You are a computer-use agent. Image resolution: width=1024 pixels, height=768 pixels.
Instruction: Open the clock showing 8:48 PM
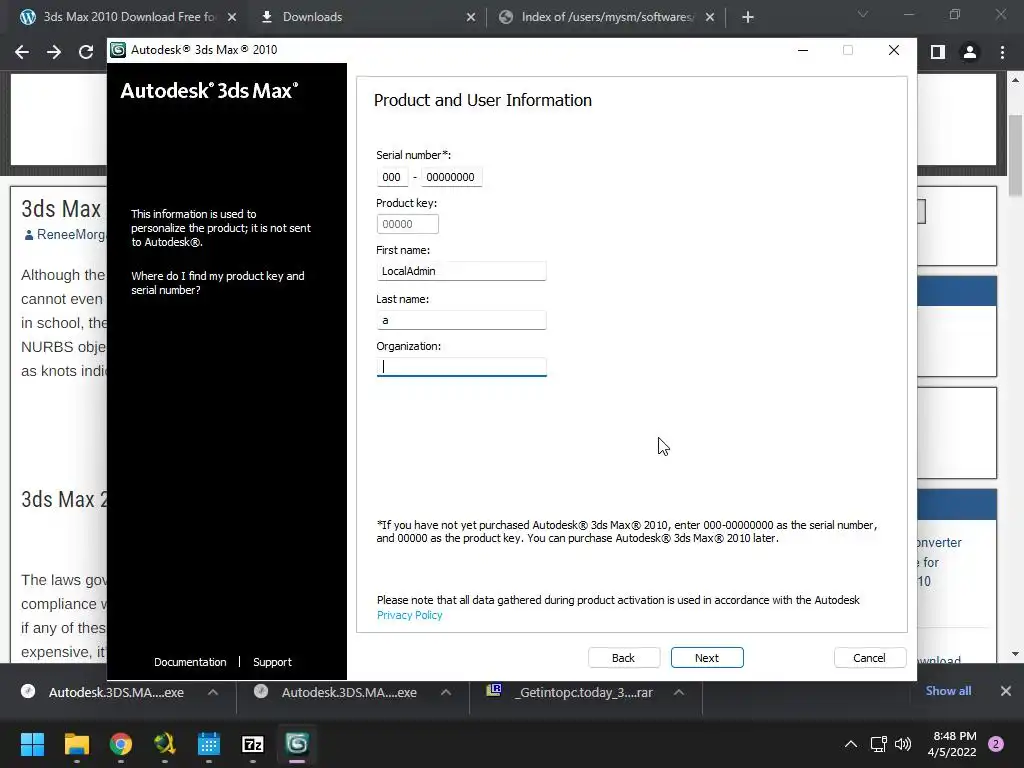click(952, 744)
